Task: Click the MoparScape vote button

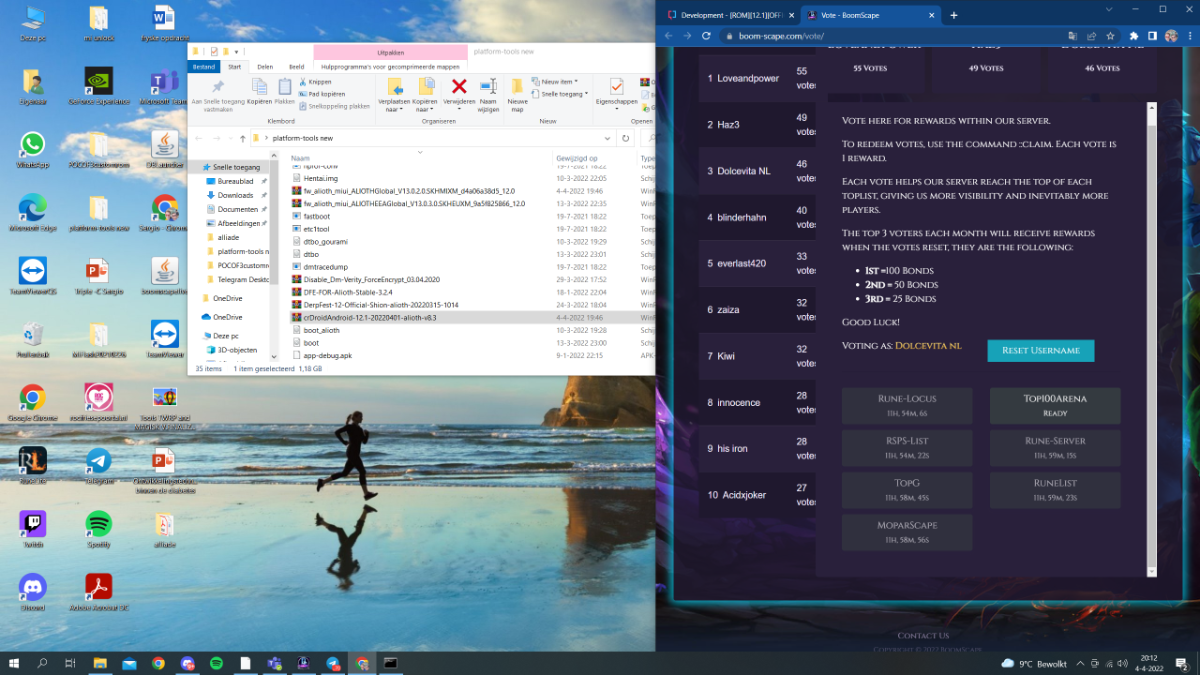Action: [x=907, y=532]
